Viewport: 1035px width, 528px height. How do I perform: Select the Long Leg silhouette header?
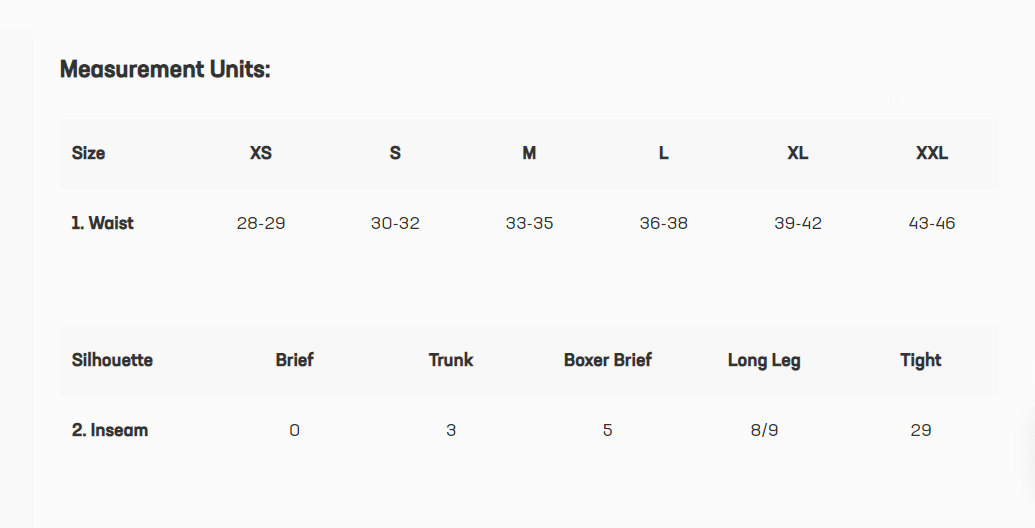coord(764,360)
